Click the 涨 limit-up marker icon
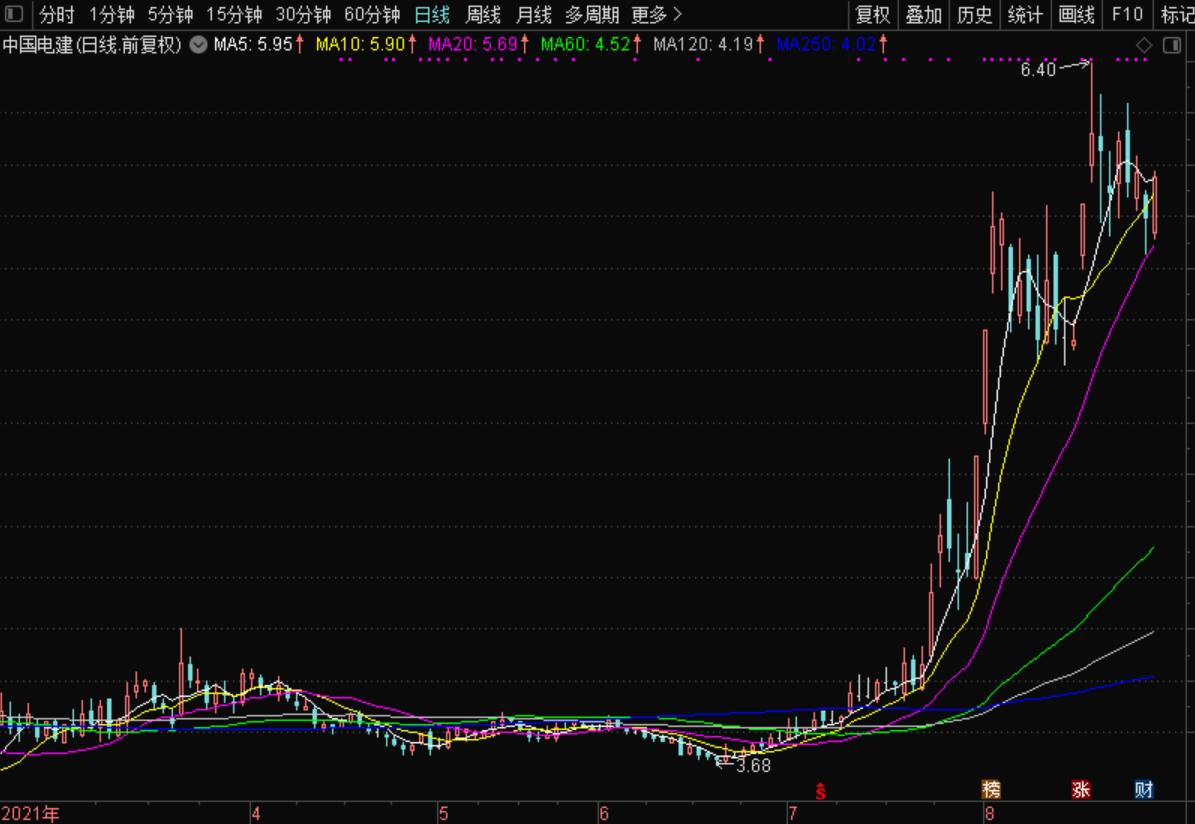Viewport: 1195px width, 824px height. [1081, 790]
